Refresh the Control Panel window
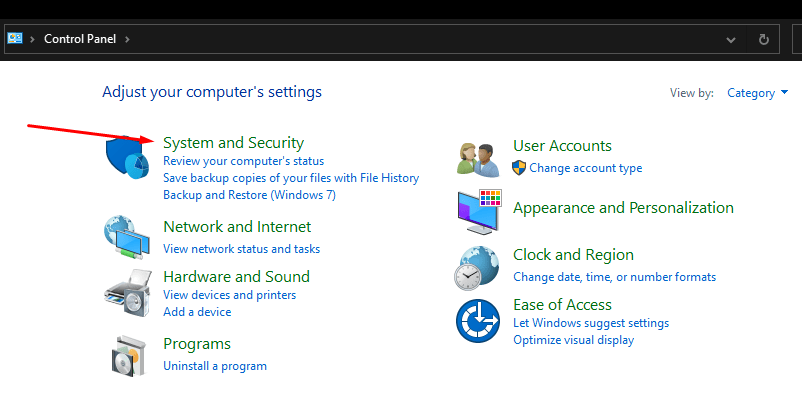This screenshot has width=802, height=419. pyautogui.click(x=763, y=39)
